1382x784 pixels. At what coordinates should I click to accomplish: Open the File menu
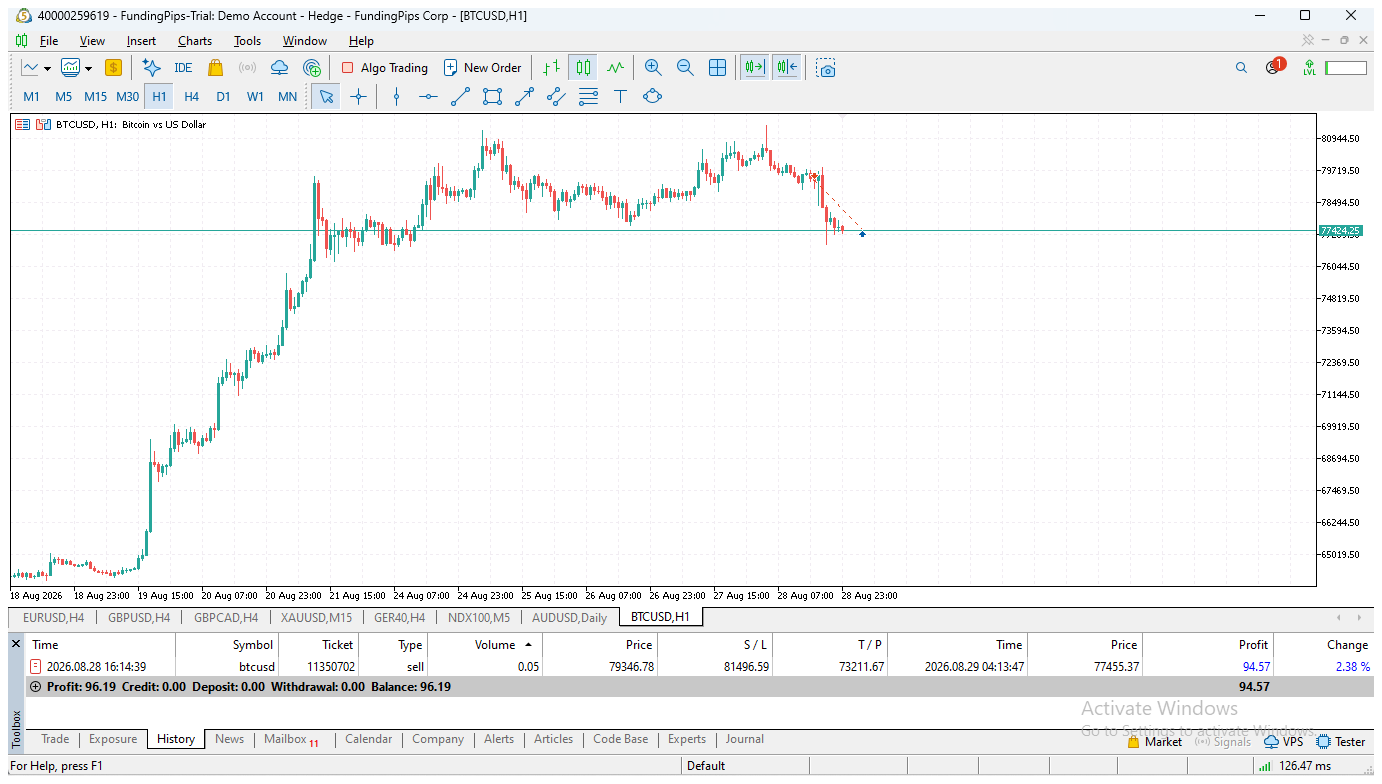click(x=49, y=41)
